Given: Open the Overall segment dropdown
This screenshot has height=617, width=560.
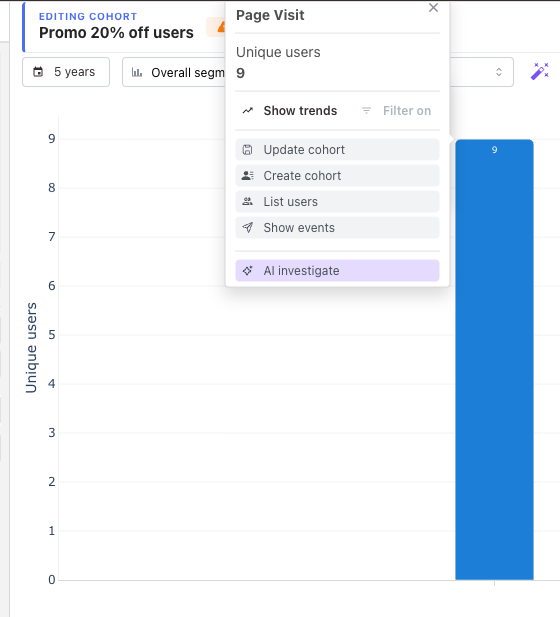Looking at the screenshot, I should (x=174, y=72).
